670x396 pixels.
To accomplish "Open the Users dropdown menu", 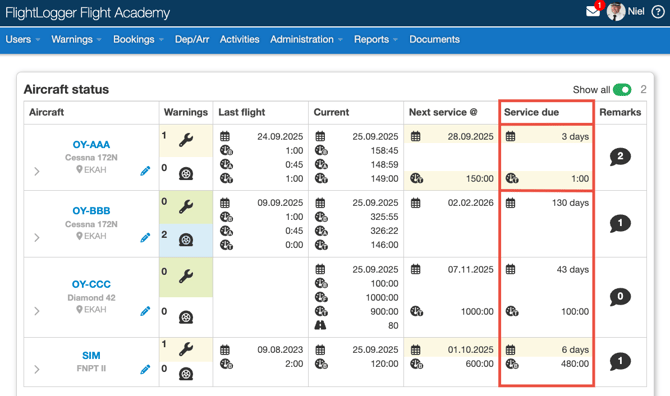I will pos(23,39).
